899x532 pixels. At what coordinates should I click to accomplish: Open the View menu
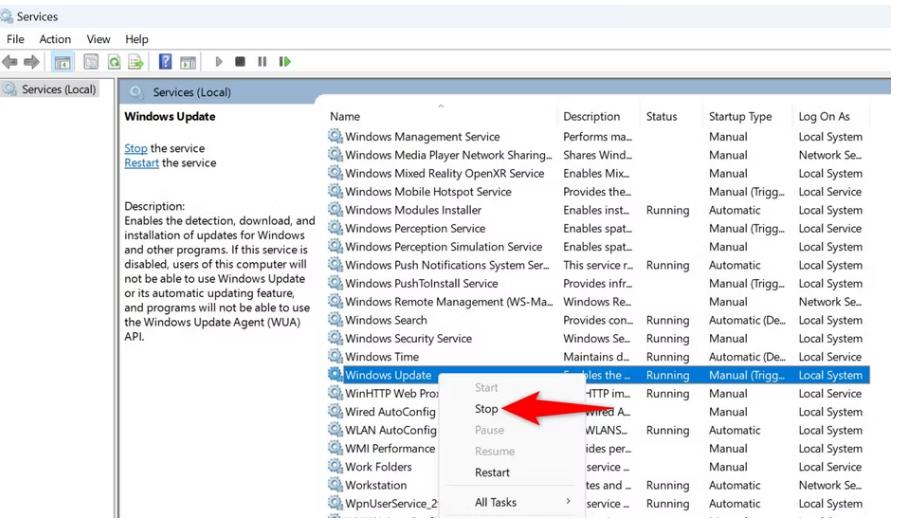pyautogui.click(x=98, y=39)
